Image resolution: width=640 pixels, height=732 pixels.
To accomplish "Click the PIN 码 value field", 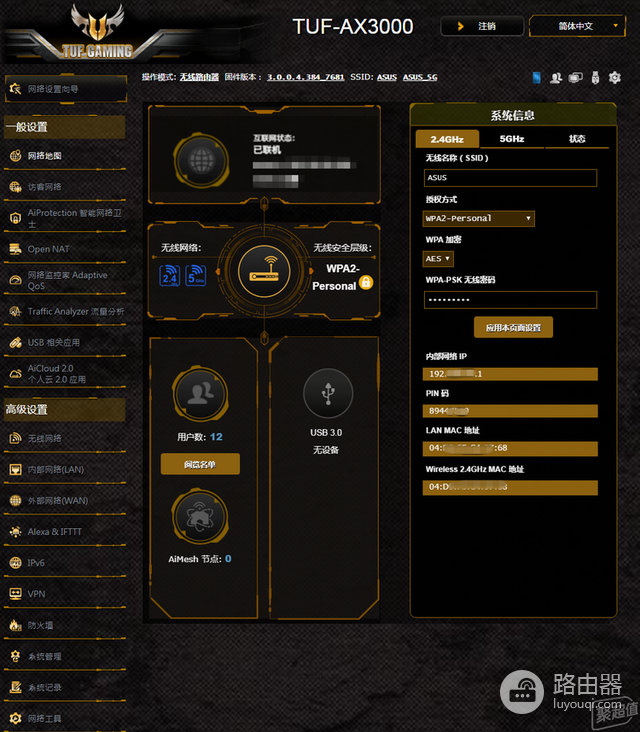I will point(510,411).
